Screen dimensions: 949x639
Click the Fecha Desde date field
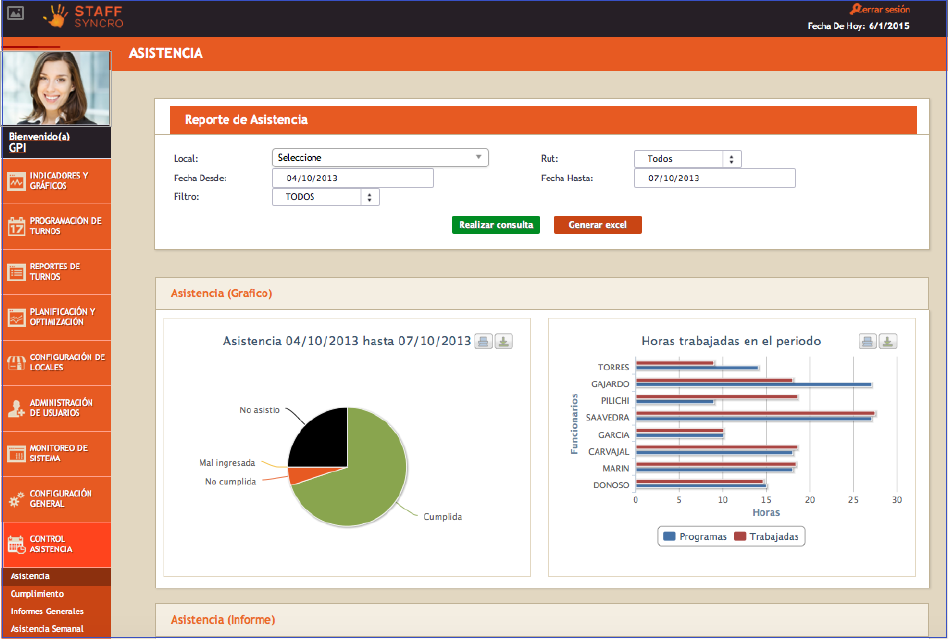pos(352,178)
